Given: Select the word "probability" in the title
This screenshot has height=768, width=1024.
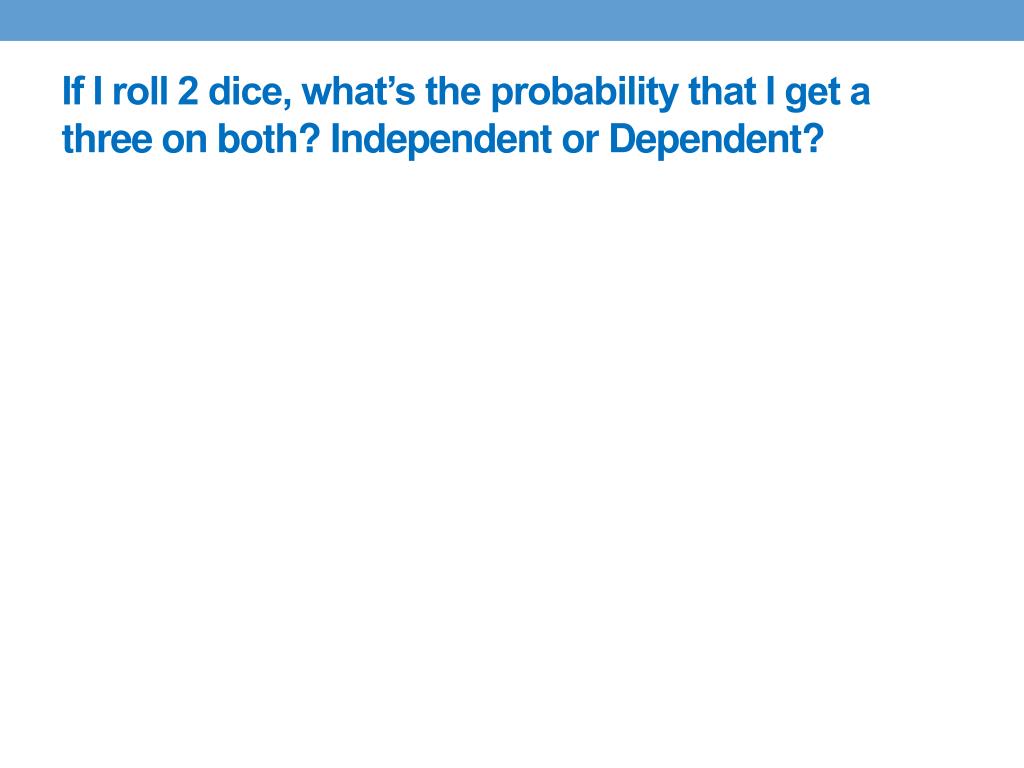Looking at the screenshot, I should click(x=584, y=93).
